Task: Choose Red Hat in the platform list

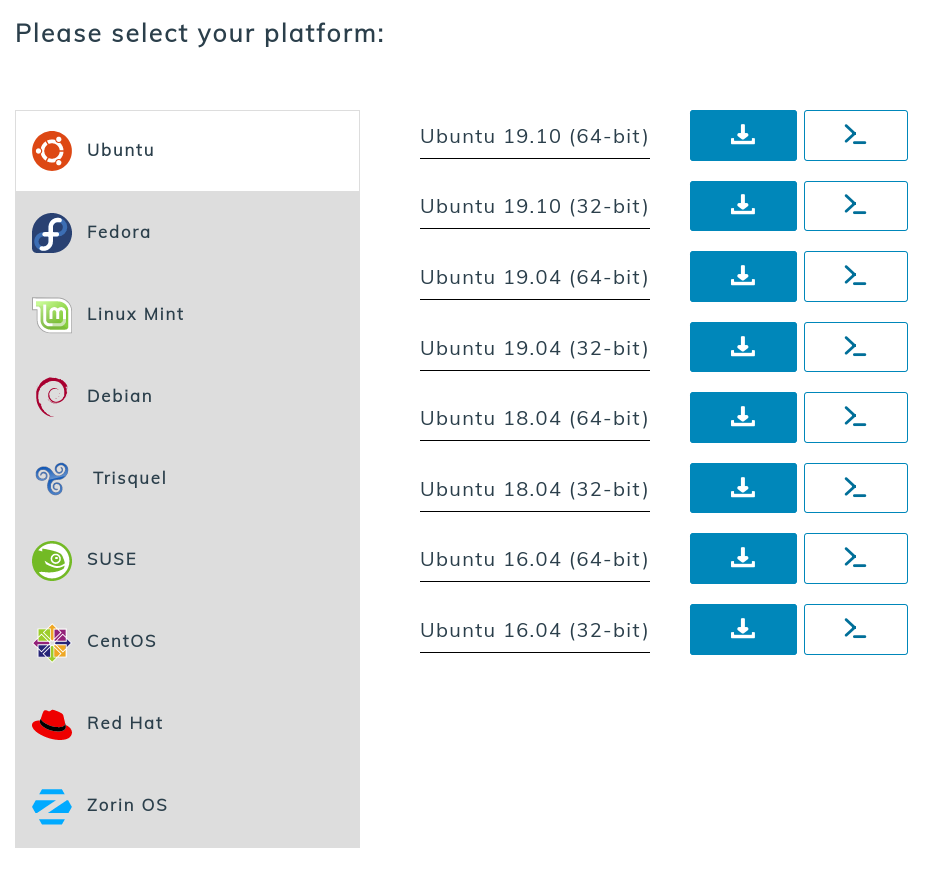Action: [187, 724]
